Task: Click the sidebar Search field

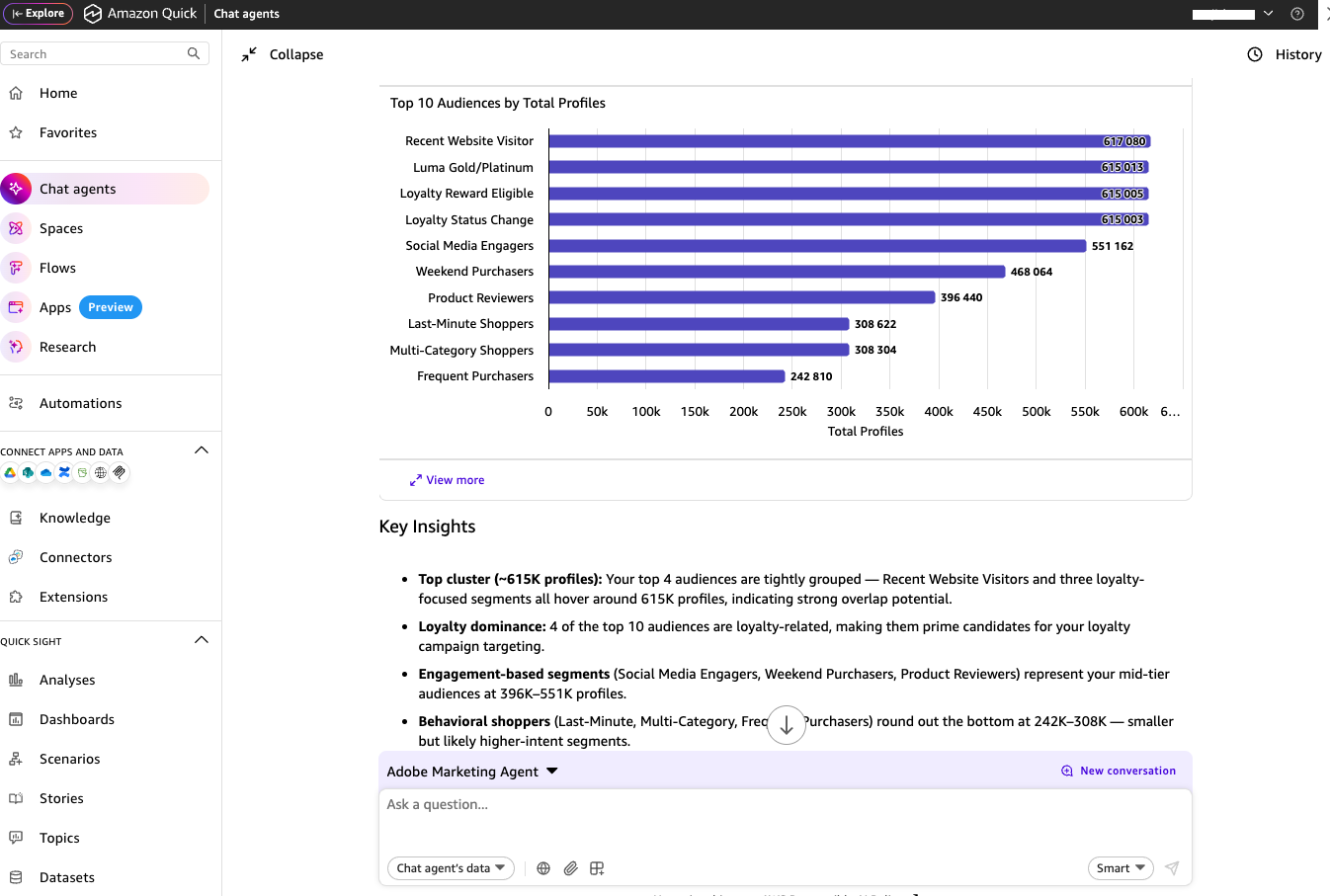Action: [x=105, y=54]
